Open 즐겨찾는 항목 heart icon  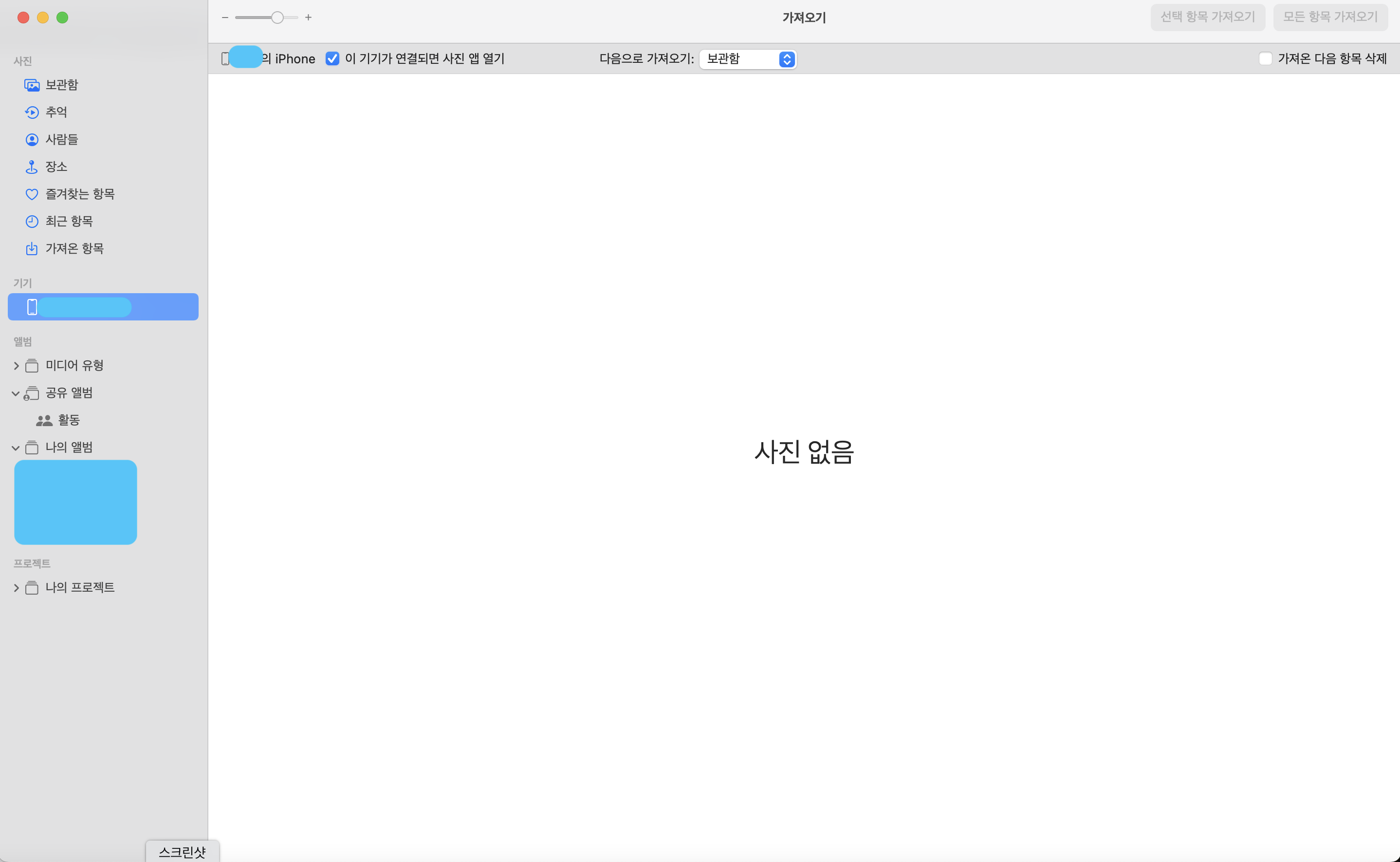pos(32,194)
